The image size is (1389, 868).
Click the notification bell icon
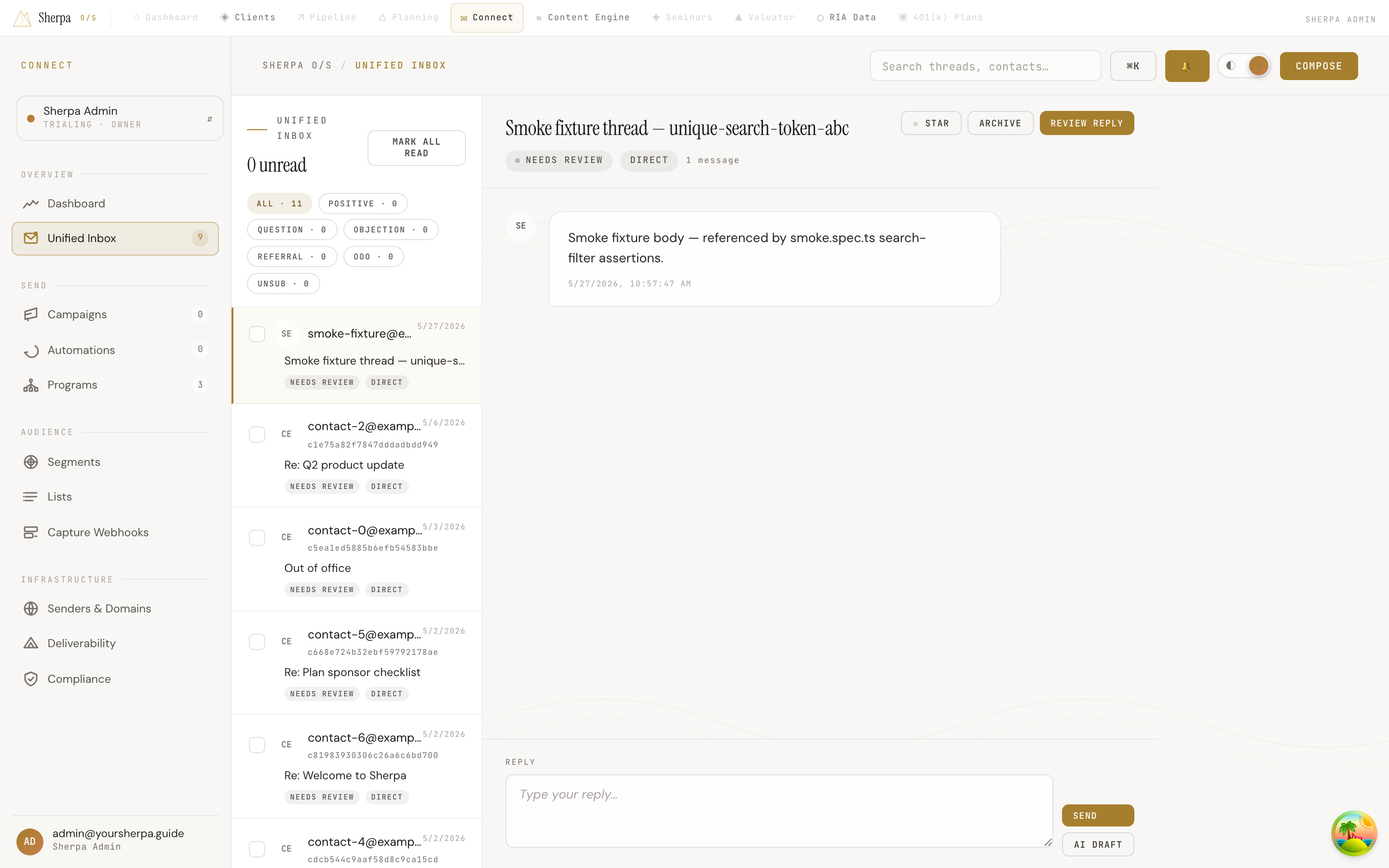1186,66
